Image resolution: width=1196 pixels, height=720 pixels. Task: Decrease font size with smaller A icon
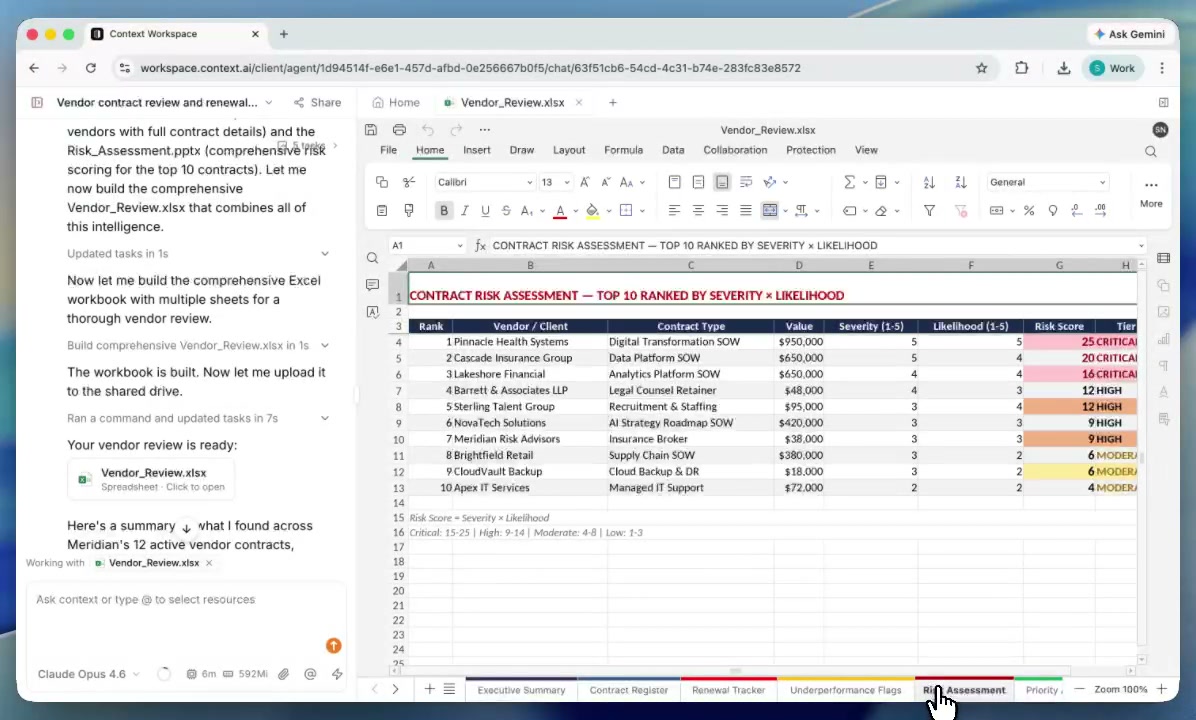pyautogui.click(x=606, y=182)
